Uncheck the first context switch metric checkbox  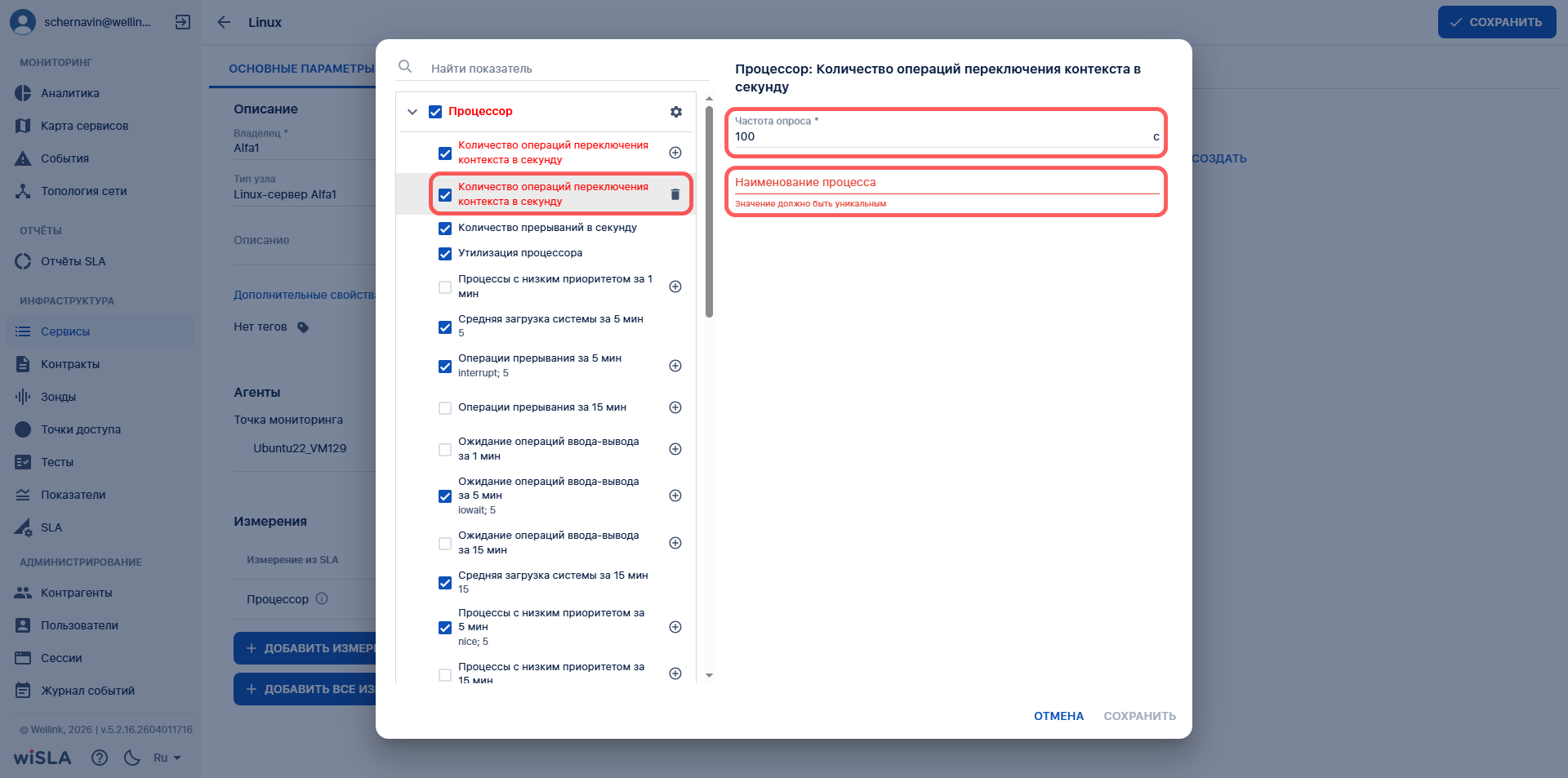(x=445, y=153)
